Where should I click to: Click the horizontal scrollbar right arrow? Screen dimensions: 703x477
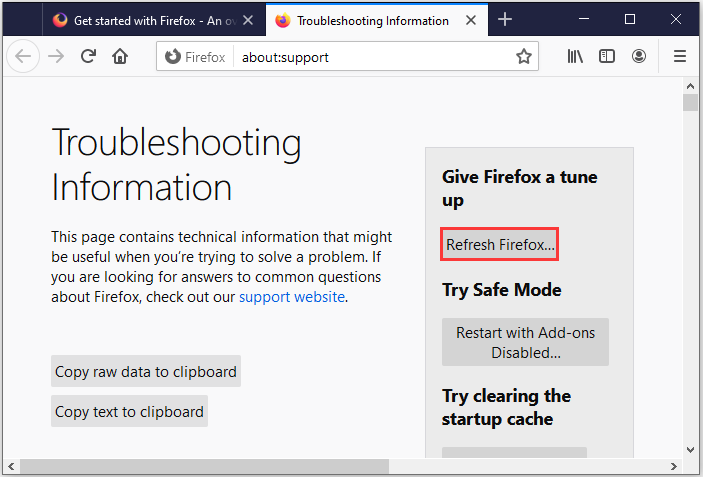674,467
